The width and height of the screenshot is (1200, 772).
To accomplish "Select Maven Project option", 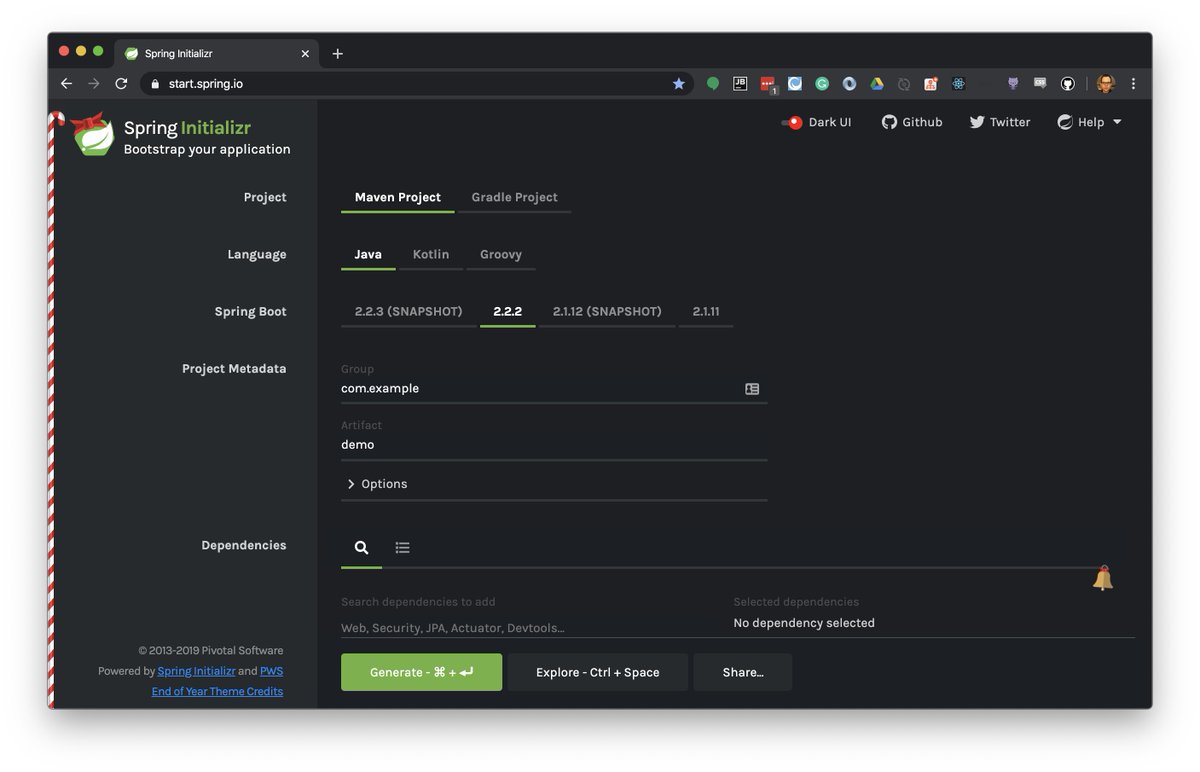I will point(398,198).
